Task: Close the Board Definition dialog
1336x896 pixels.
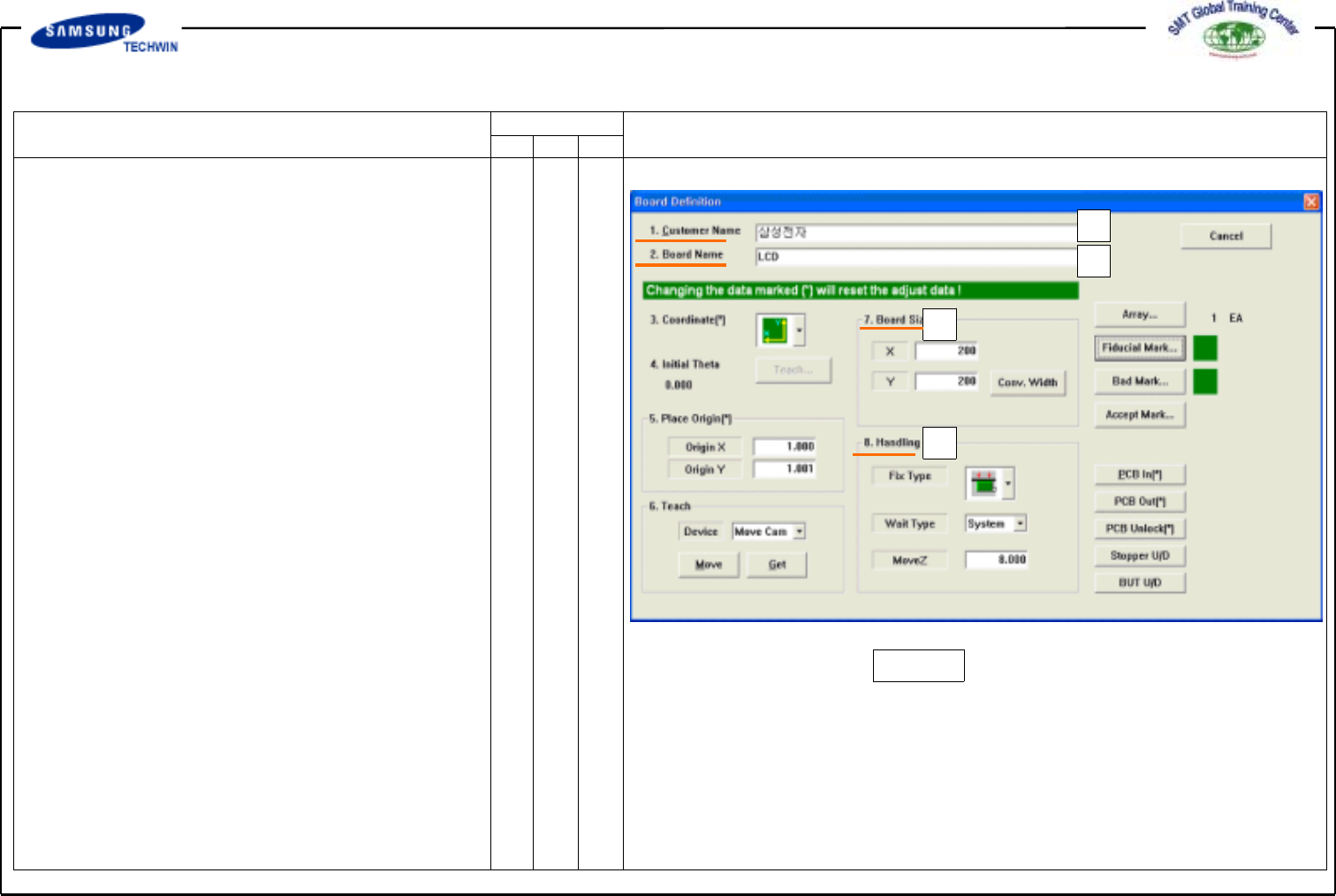Action: pyautogui.click(x=1311, y=201)
